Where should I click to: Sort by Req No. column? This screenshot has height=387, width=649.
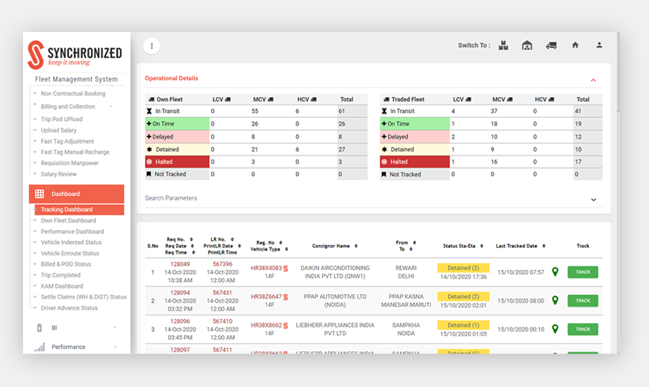tap(191, 239)
